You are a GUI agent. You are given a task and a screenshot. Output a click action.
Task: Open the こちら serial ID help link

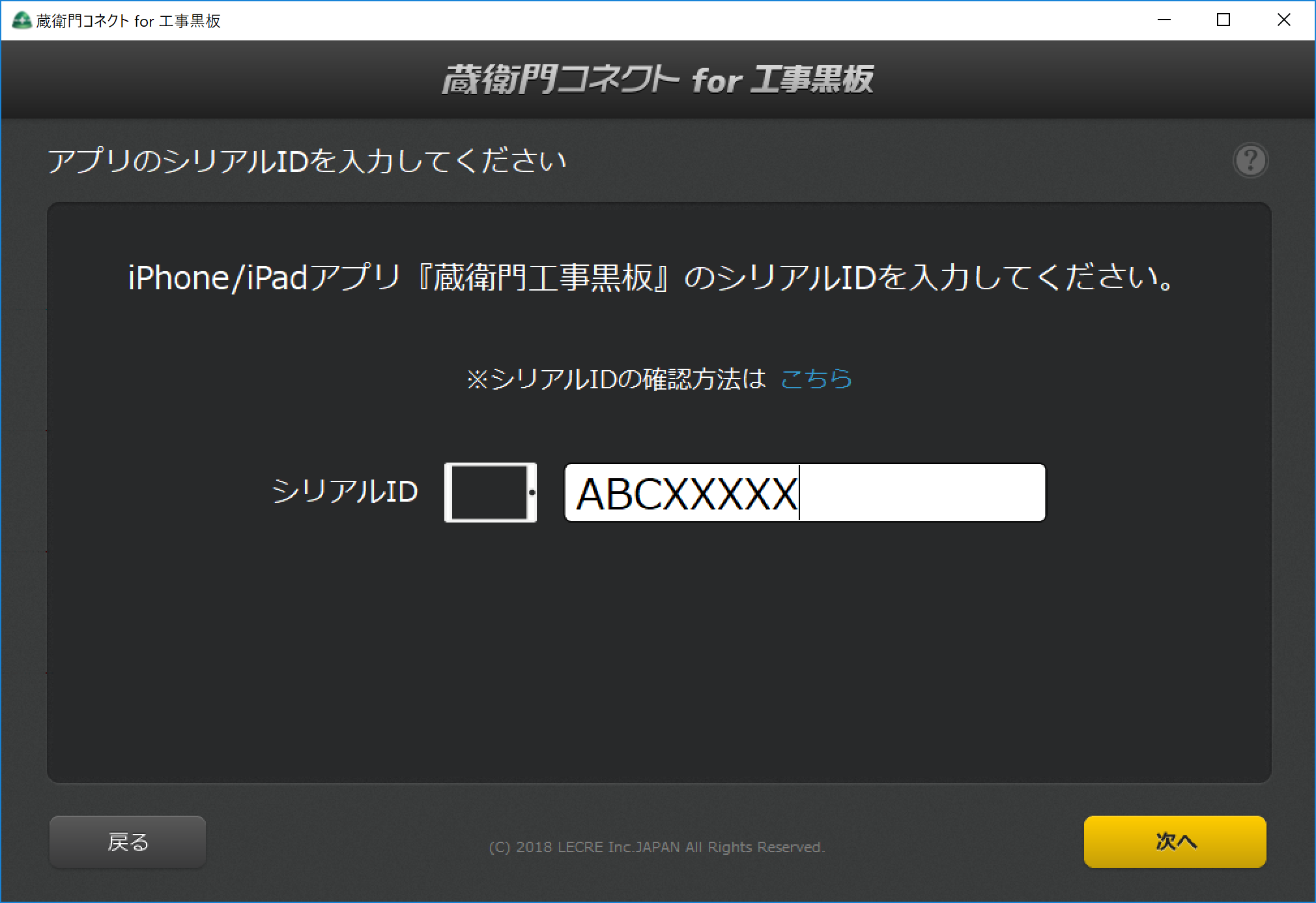pyautogui.click(x=816, y=379)
